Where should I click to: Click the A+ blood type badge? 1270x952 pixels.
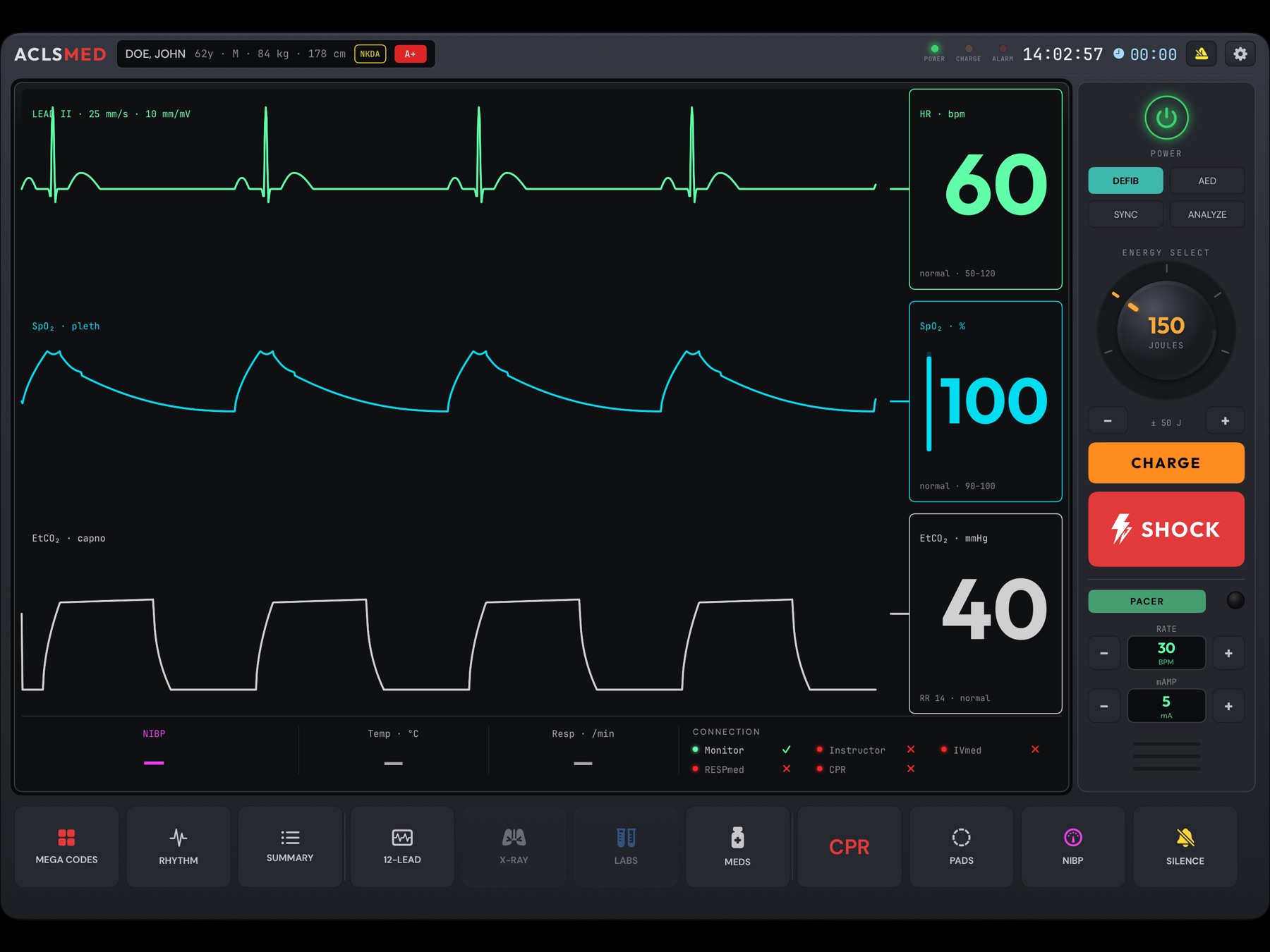click(x=411, y=54)
